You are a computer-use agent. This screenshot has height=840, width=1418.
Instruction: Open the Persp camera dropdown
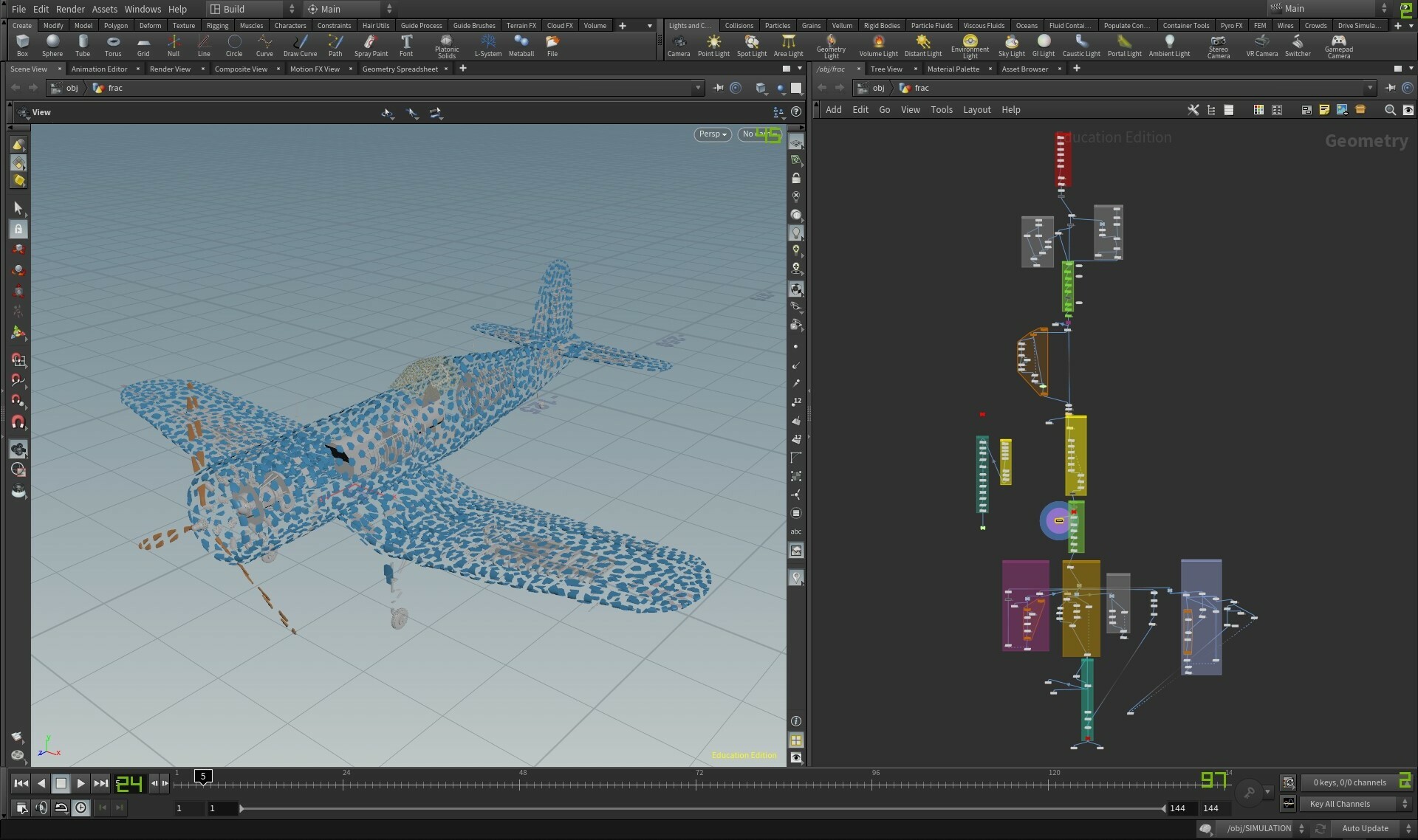coord(713,134)
